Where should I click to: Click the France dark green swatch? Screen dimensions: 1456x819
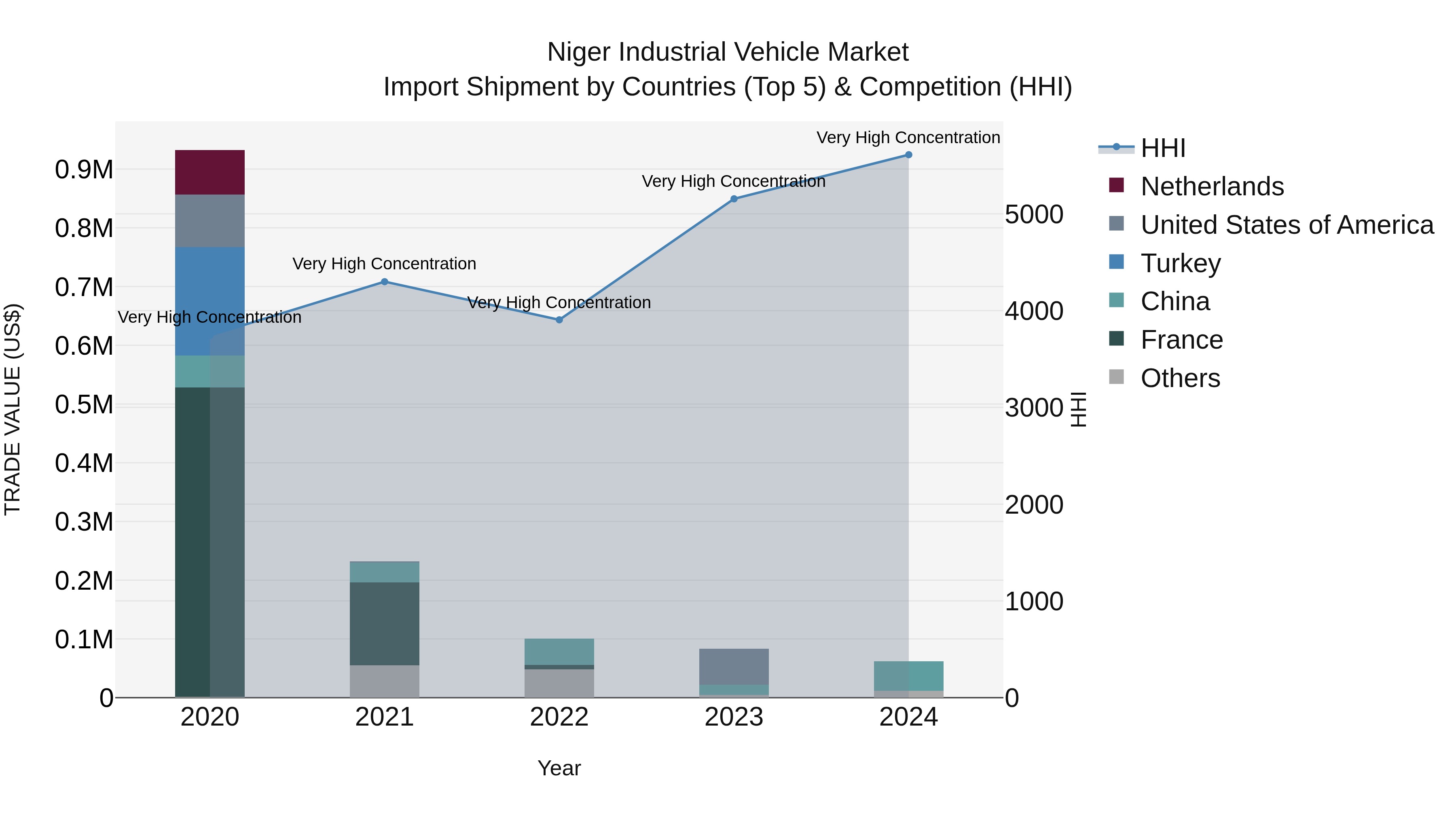click(1116, 339)
